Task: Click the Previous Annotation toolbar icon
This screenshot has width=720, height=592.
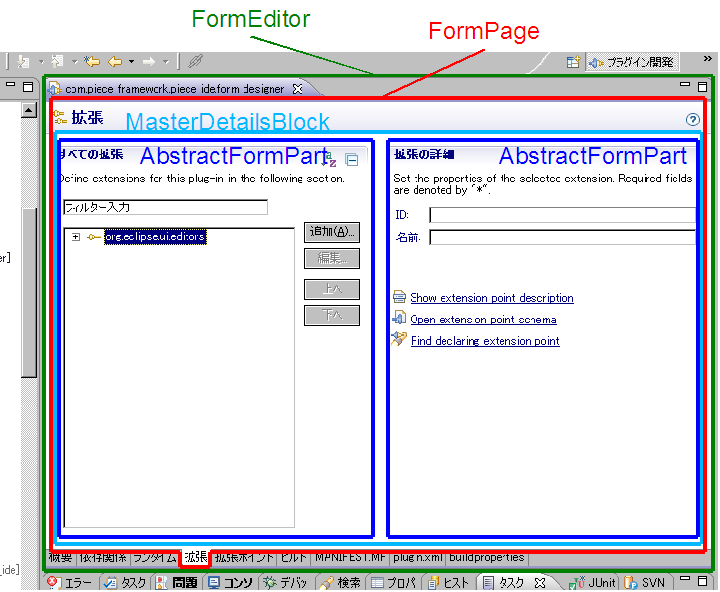Action: pyautogui.click(x=57, y=61)
